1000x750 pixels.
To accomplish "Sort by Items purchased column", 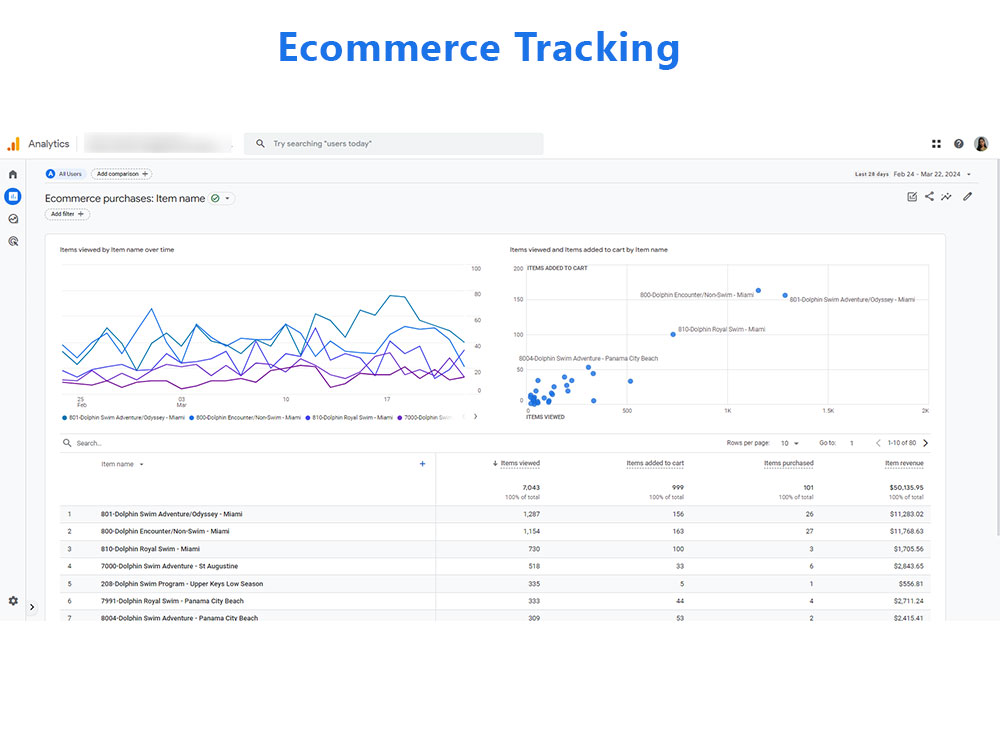I will point(789,463).
